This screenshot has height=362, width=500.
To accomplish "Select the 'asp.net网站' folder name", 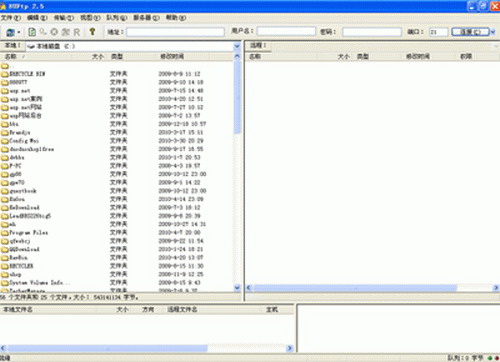I will (x=26, y=107).
